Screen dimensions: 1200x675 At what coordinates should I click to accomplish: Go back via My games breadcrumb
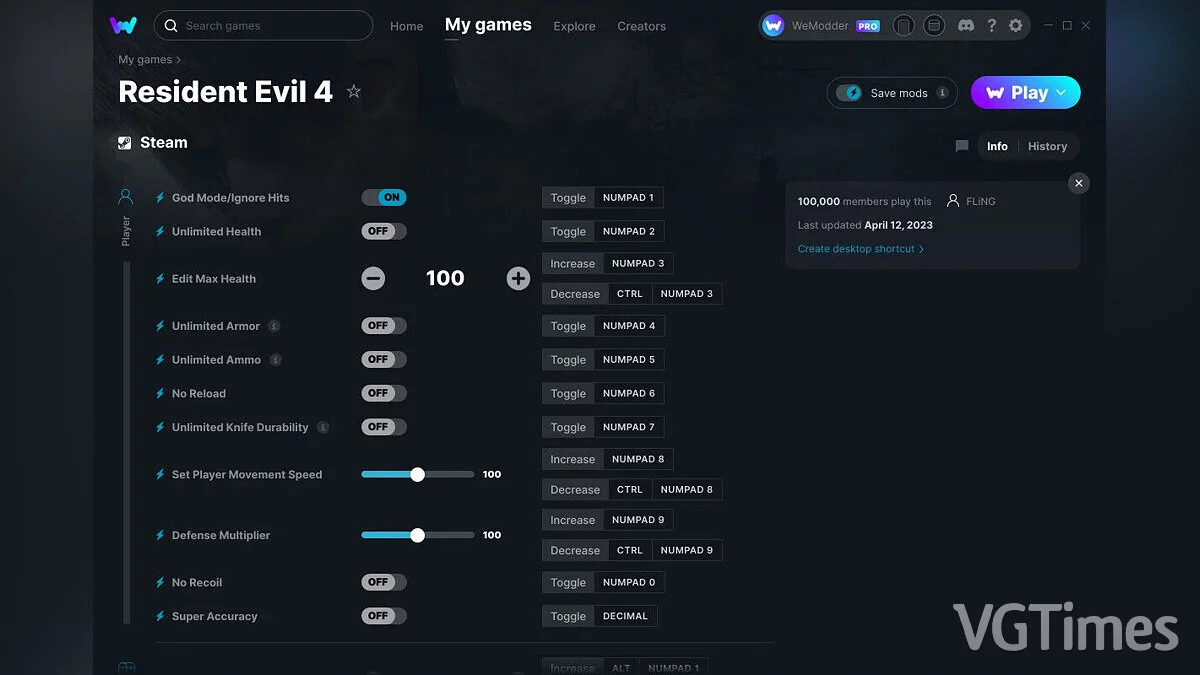[x=145, y=60]
